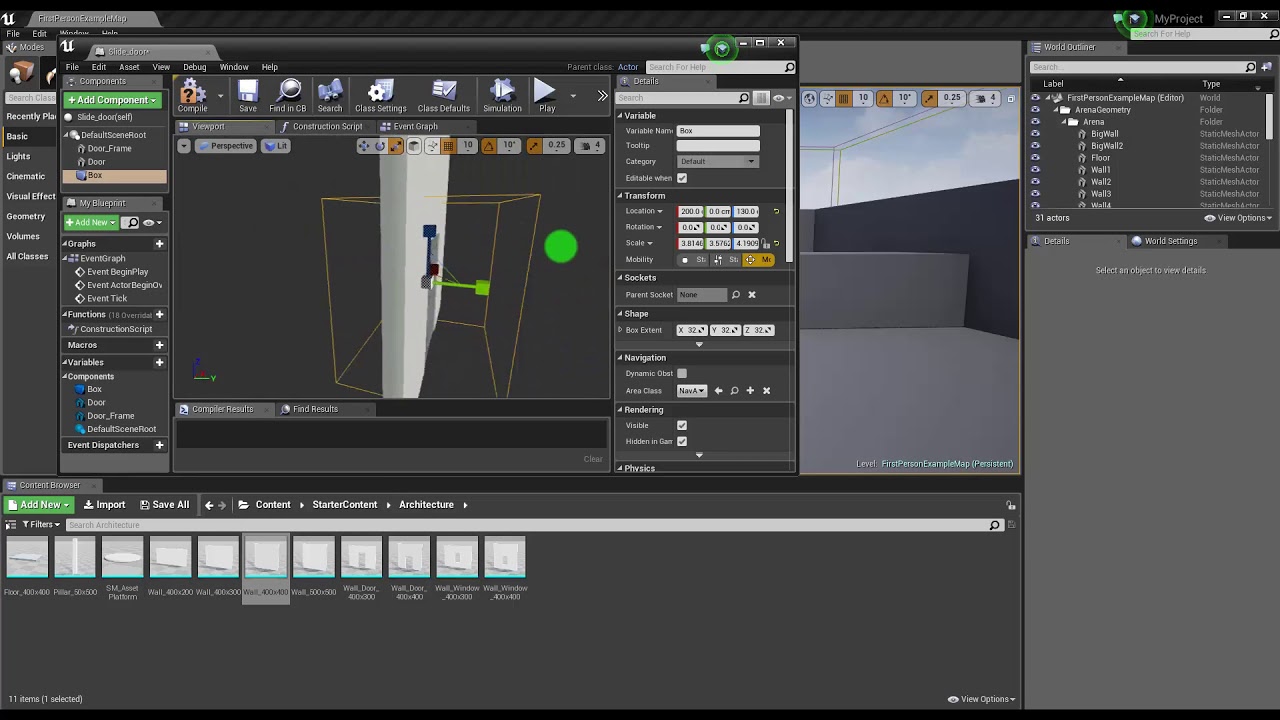The height and width of the screenshot is (720, 1280).
Task: Toggle the grid snapping icon in the viewport
Action: (x=450, y=146)
